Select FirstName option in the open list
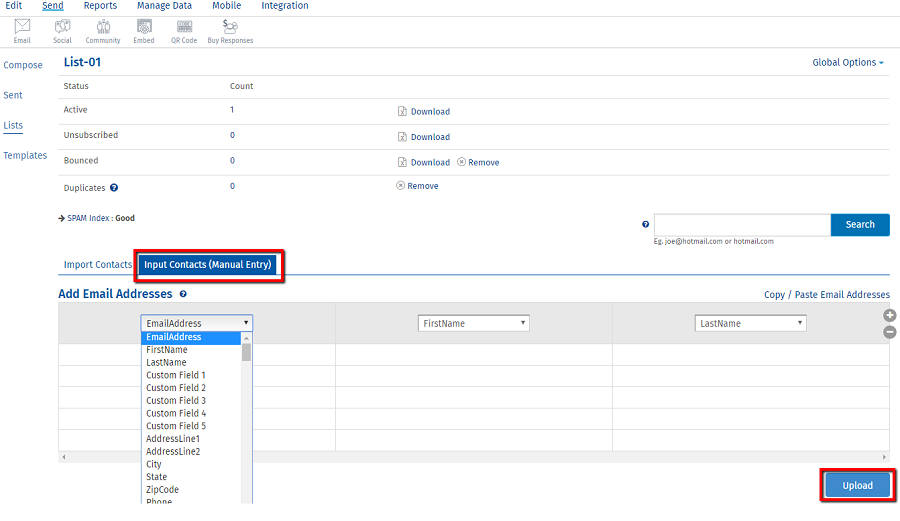This screenshot has height=521, width=900. [191, 350]
